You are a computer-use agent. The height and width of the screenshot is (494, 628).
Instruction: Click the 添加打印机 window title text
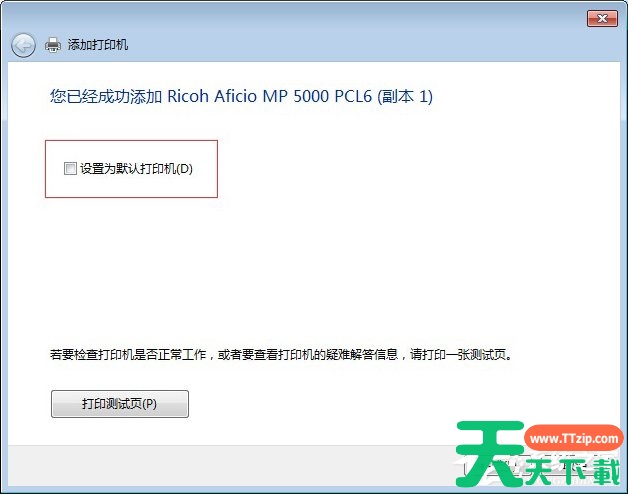click(97, 45)
